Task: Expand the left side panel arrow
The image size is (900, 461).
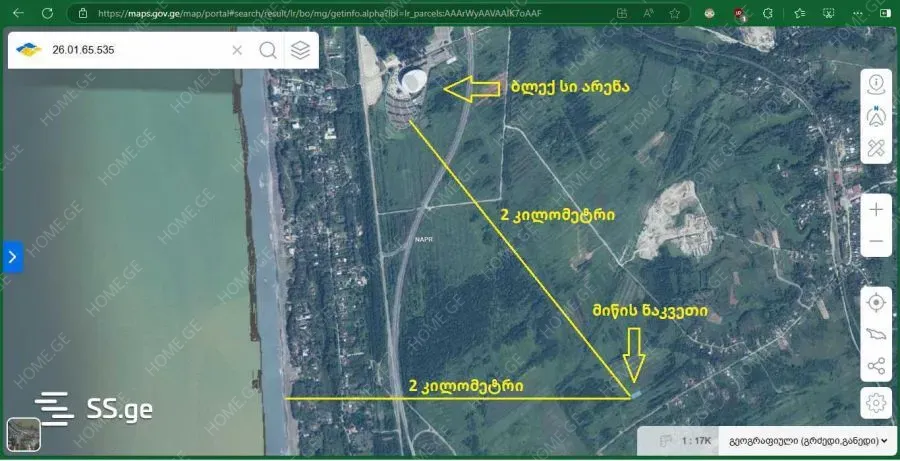Action: (x=11, y=257)
